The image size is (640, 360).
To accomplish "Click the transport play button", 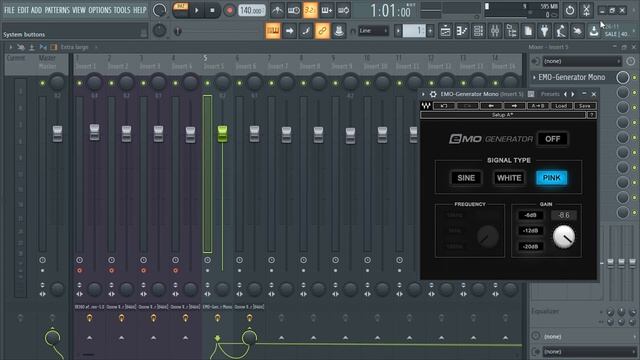I will (196, 11).
